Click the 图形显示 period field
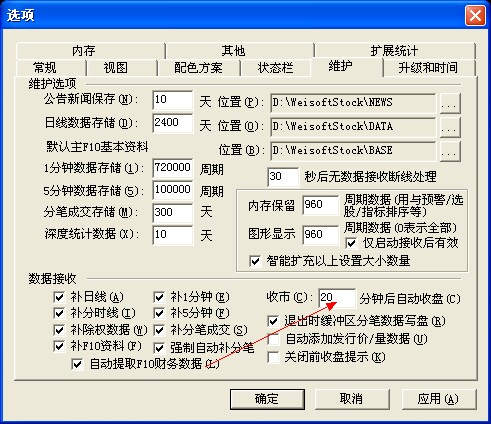The image size is (491, 424). tap(321, 235)
